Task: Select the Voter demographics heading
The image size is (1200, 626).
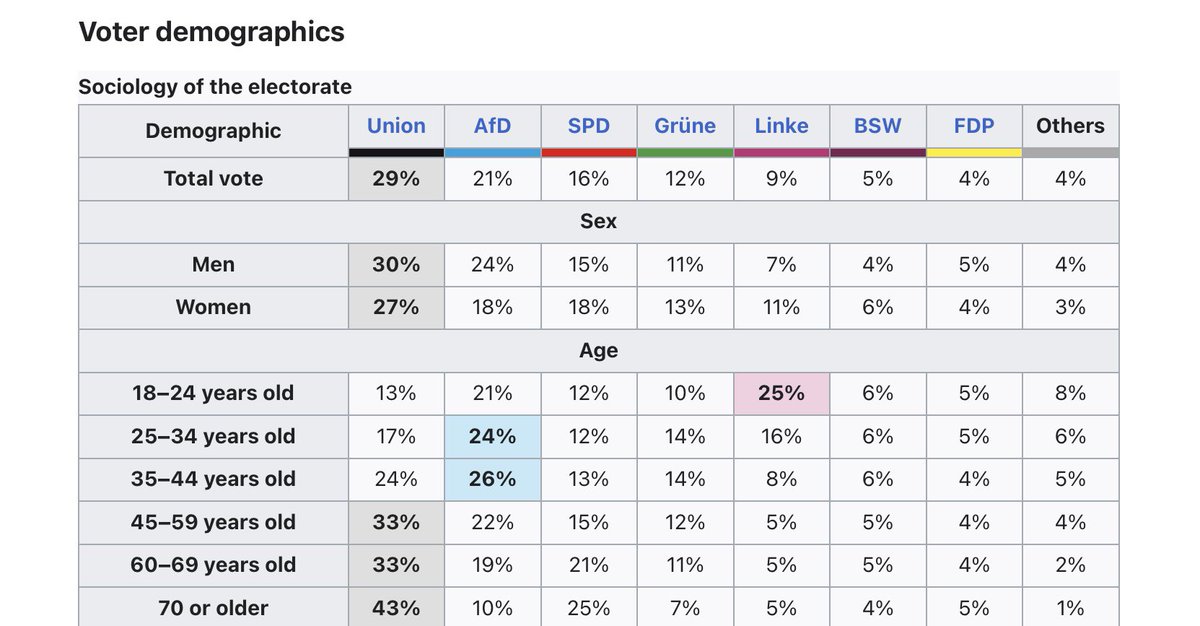Action: coord(211,32)
